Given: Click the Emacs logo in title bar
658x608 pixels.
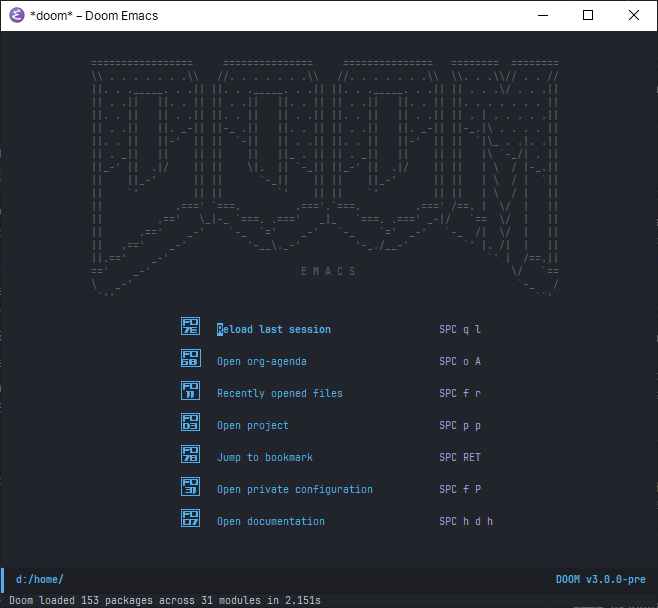Looking at the screenshot, I should coord(17,16).
